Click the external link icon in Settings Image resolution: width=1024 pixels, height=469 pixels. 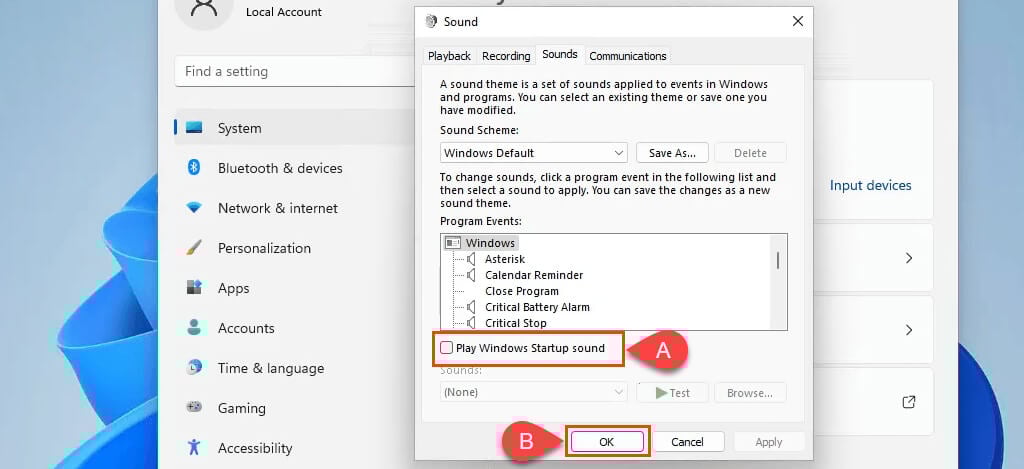[x=908, y=402]
